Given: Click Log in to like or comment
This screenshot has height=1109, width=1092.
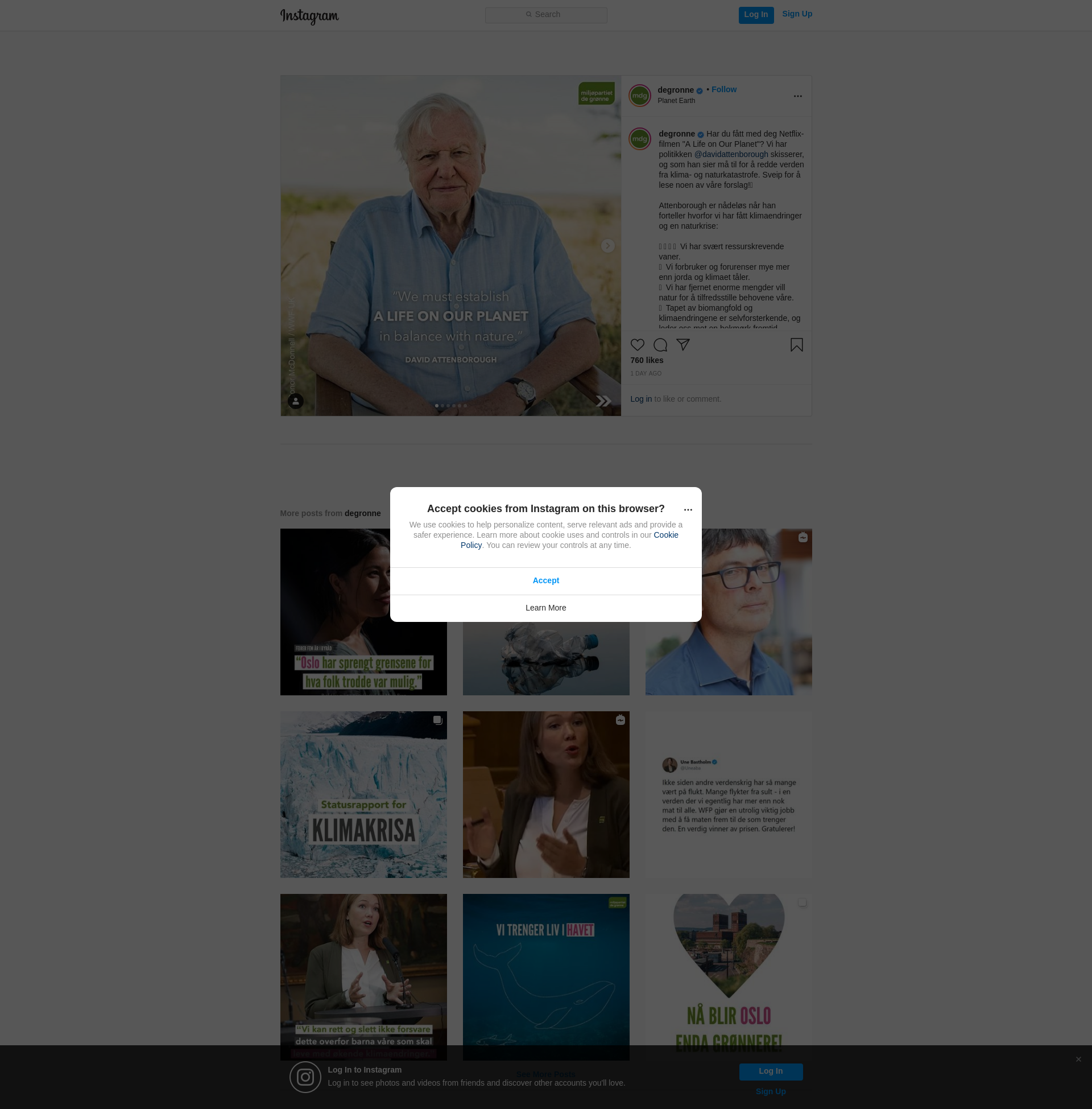Looking at the screenshot, I should (640, 399).
